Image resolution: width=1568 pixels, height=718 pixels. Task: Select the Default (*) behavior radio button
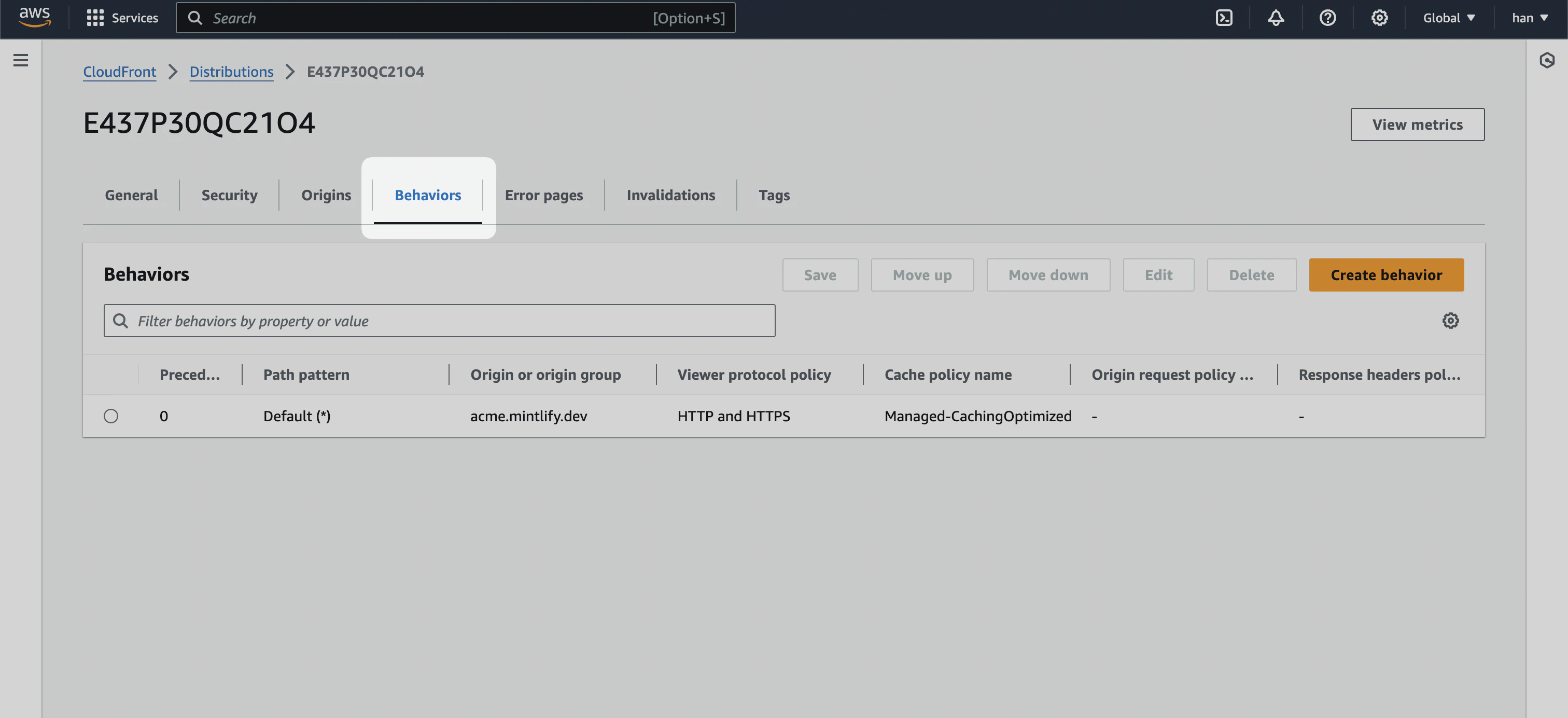click(111, 416)
